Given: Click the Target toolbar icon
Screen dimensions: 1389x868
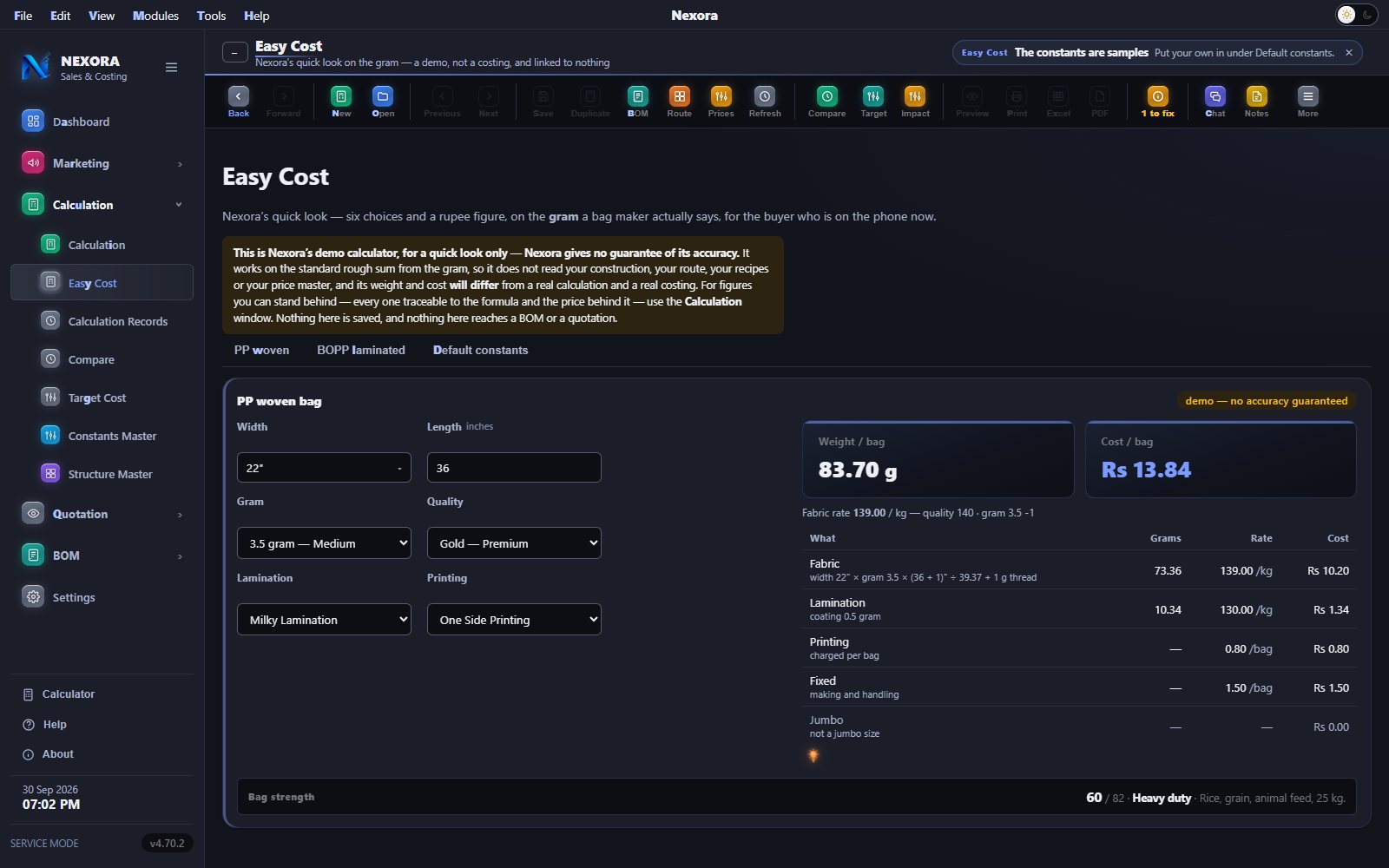Looking at the screenshot, I should [x=873, y=102].
